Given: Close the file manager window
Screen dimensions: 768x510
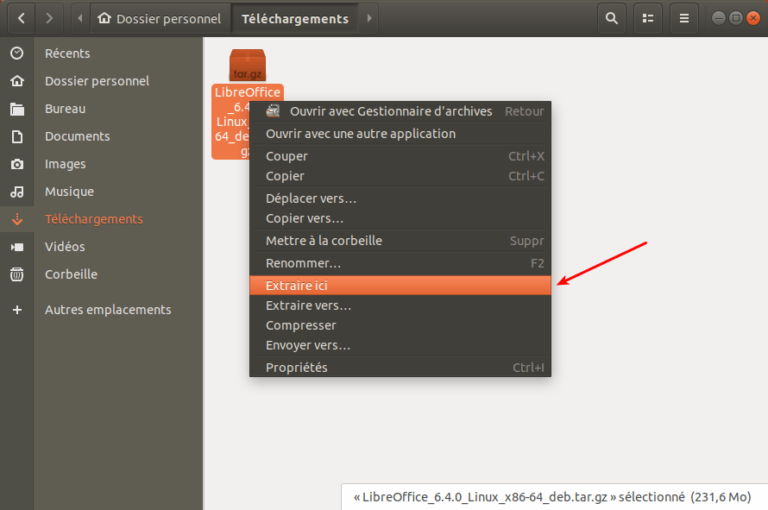Looking at the screenshot, I should point(753,18).
